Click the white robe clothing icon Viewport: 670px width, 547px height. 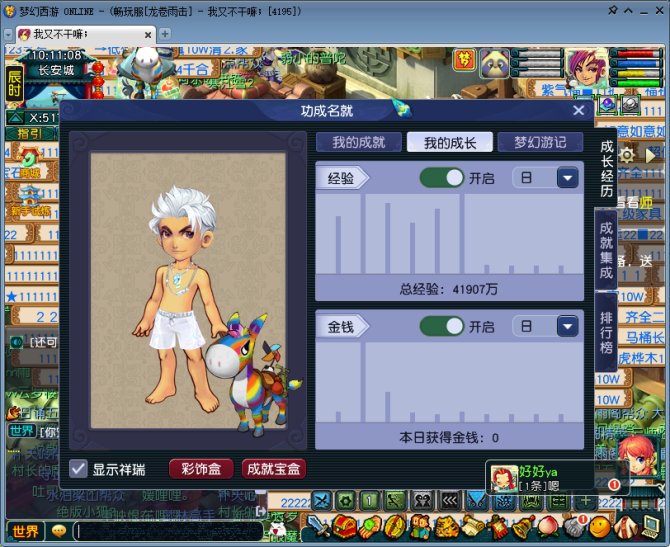coord(625,526)
